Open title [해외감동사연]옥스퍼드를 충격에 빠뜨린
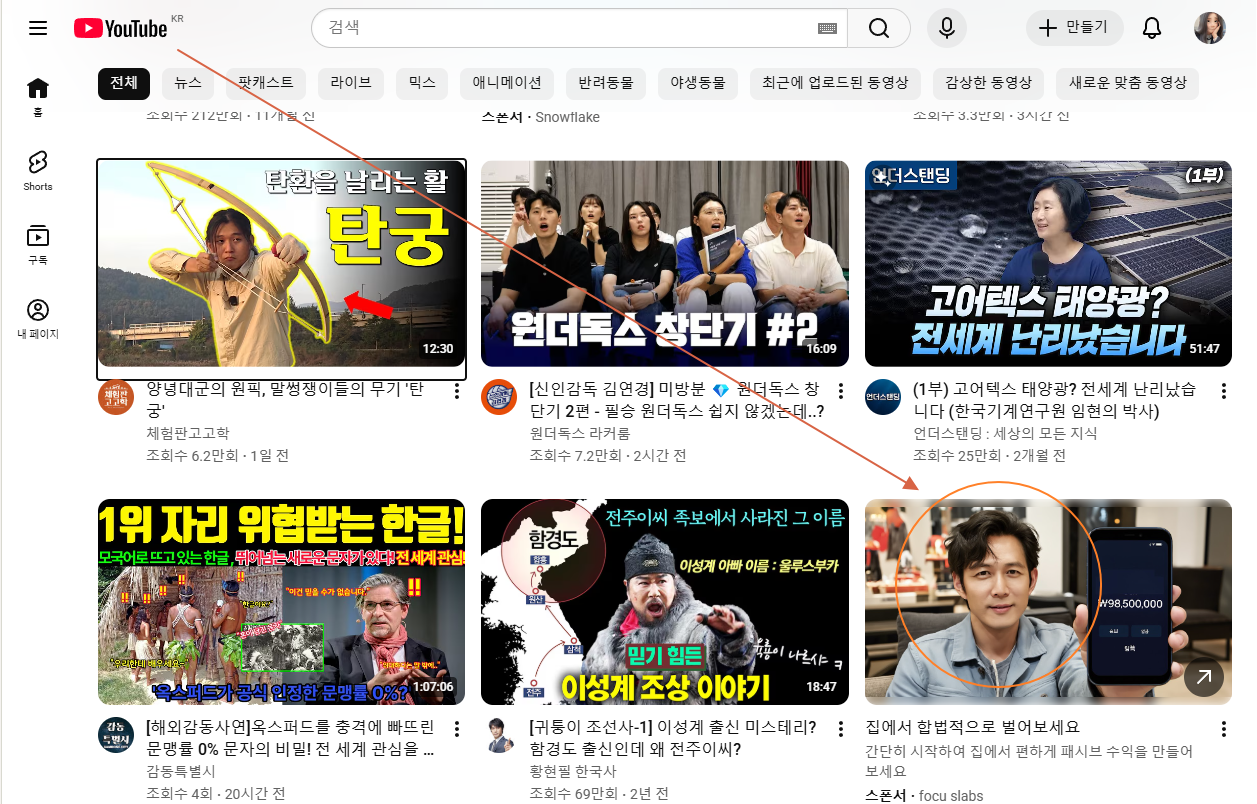The width and height of the screenshot is (1257, 804). click(x=290, y=738)
